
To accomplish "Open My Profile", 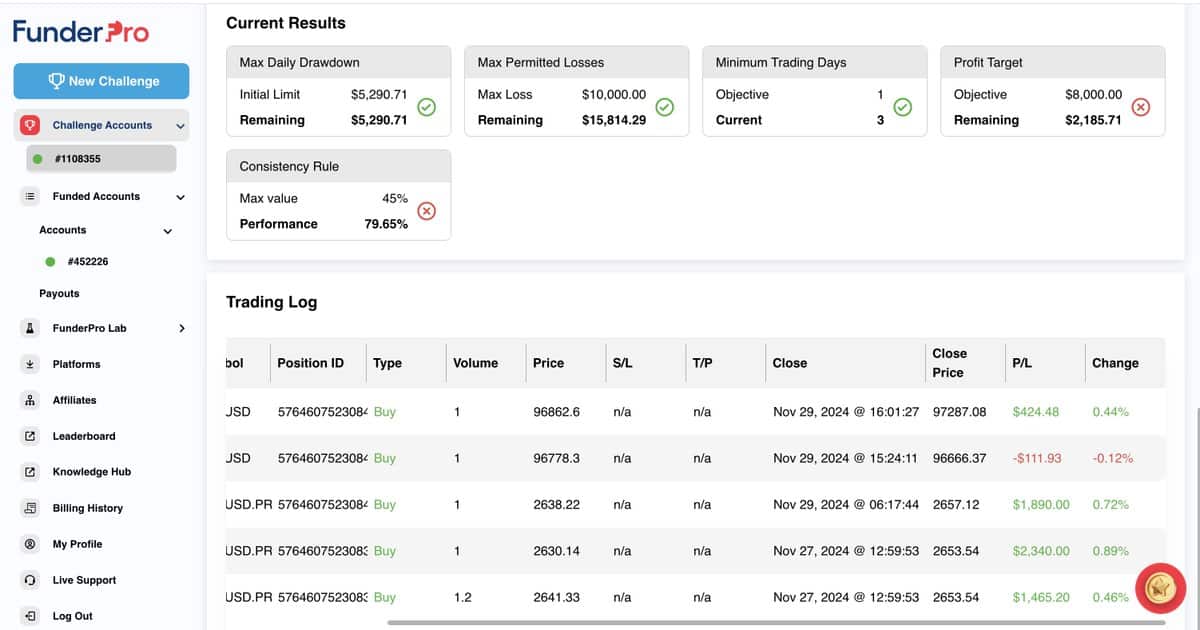I will 78,544.
